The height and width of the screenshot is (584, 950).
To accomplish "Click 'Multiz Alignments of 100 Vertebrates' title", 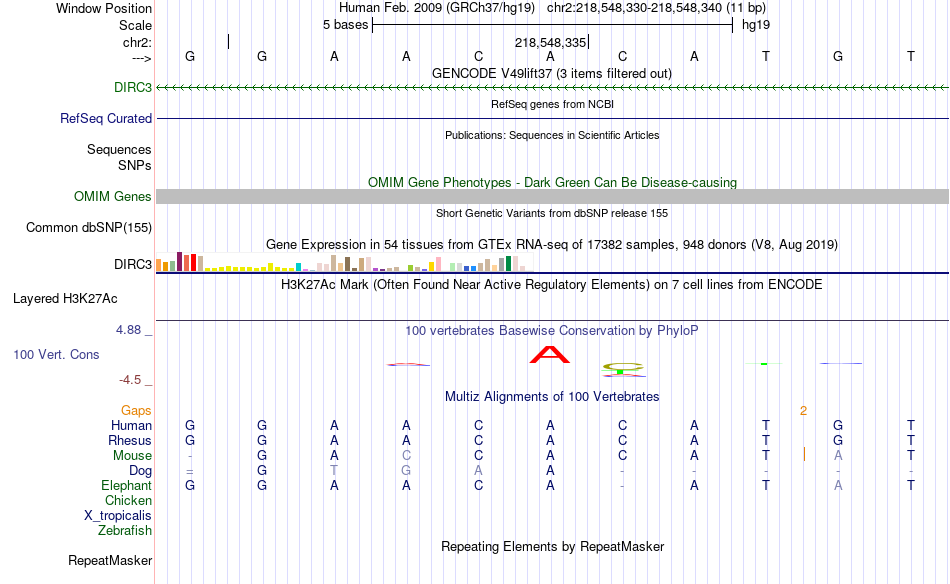I will pos(552,397).
